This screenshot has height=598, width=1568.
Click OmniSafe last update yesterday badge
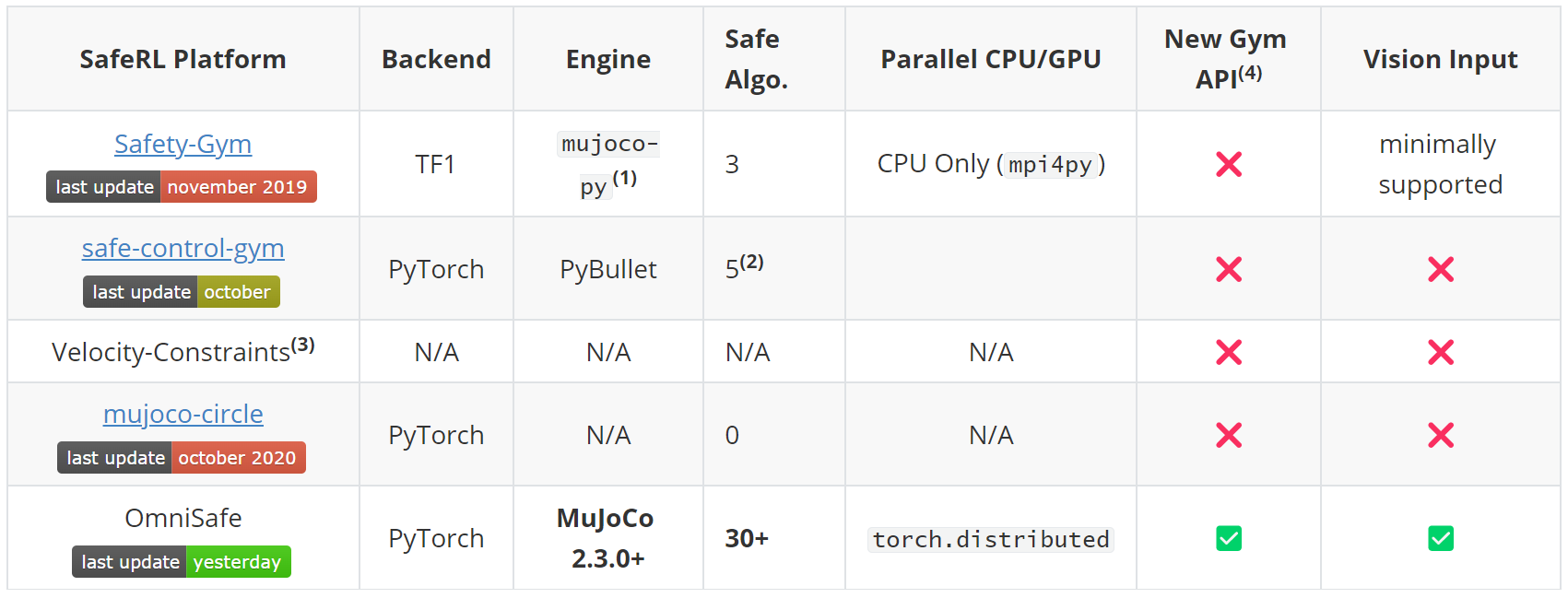click(182, 562)
